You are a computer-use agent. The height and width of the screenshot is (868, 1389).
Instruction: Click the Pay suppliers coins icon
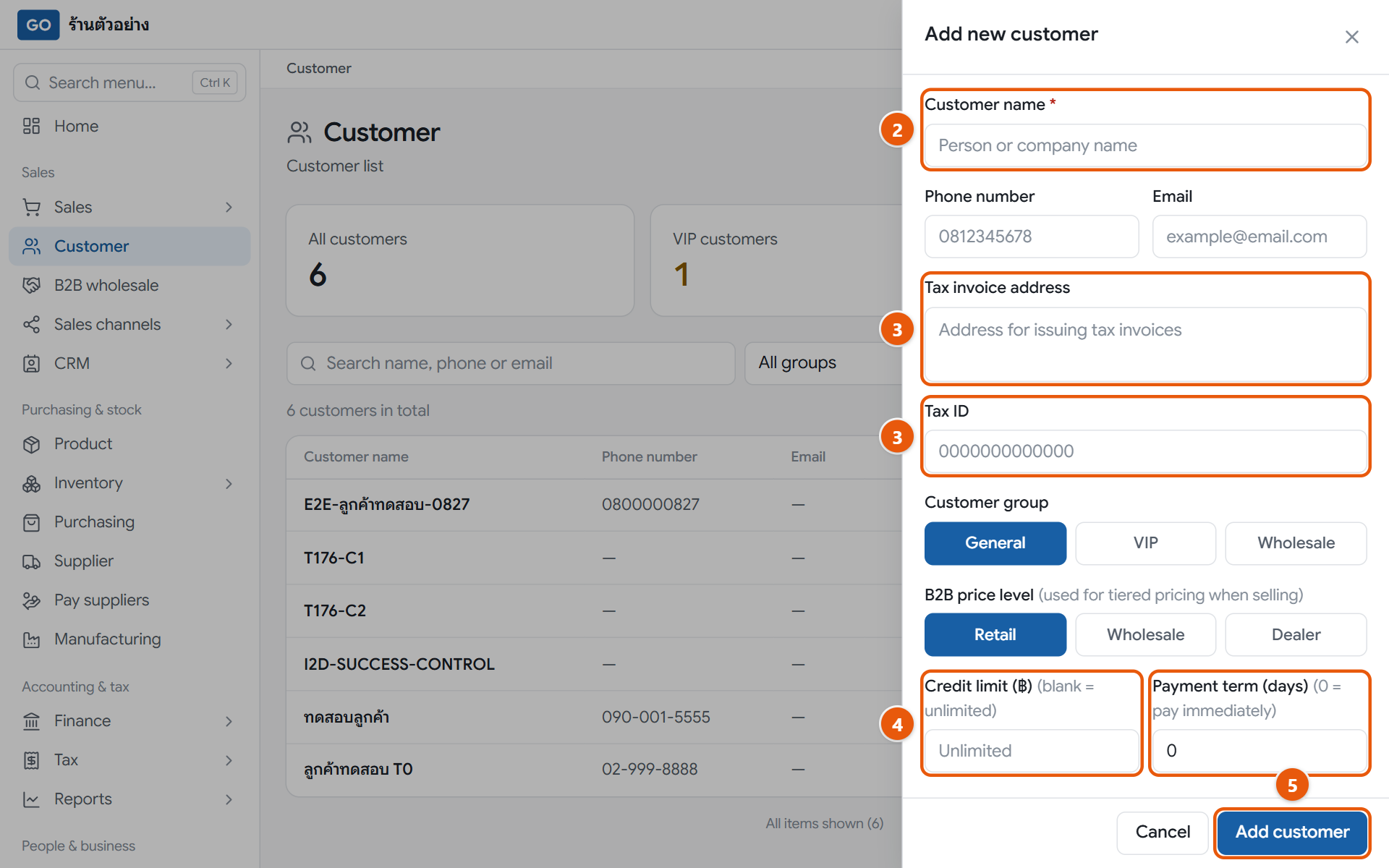31,600
